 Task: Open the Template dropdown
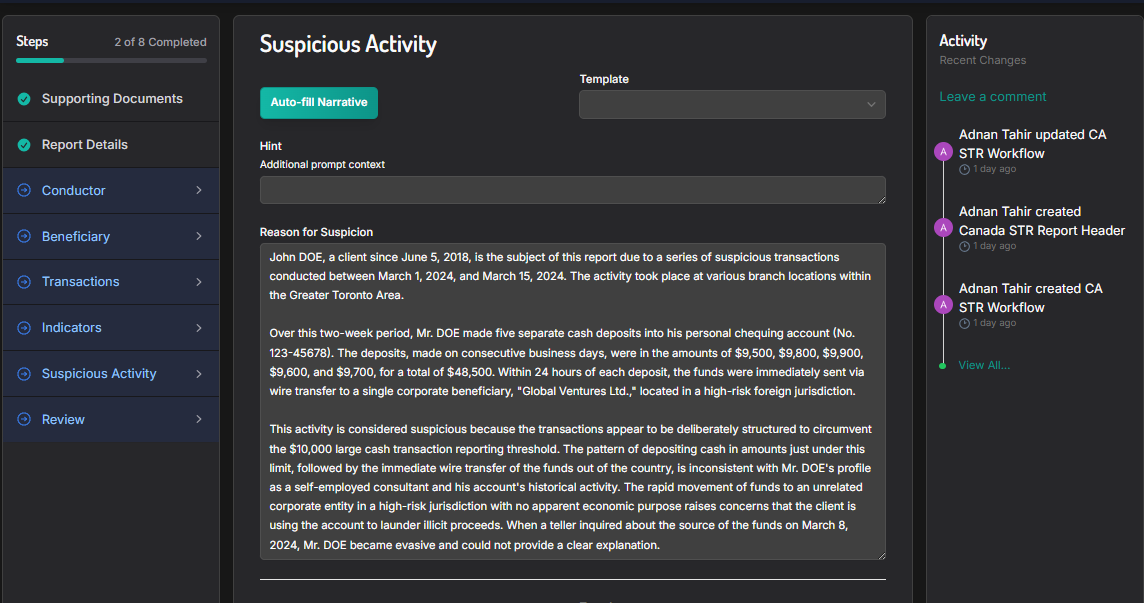point(732,104)
